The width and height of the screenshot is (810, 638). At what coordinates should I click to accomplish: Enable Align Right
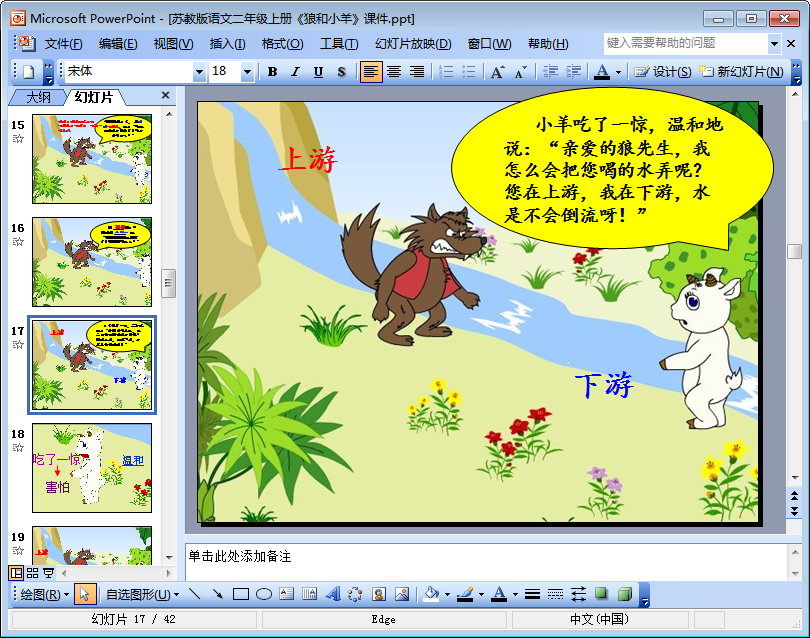(x=417, y=72)
